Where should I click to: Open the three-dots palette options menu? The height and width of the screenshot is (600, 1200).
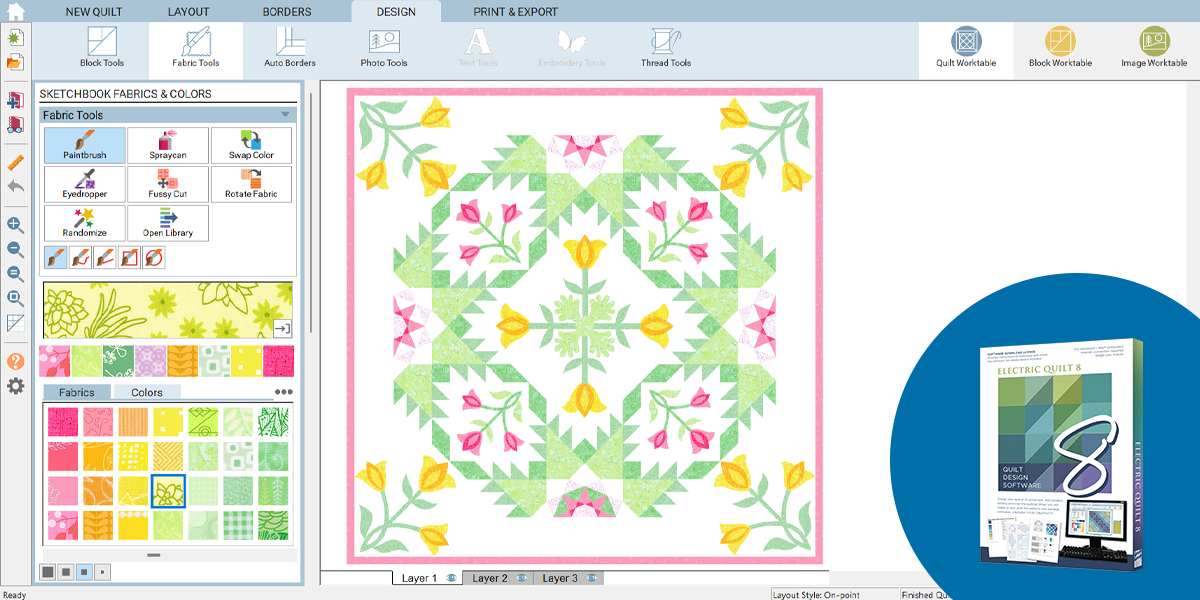click(x=284, y=392)
